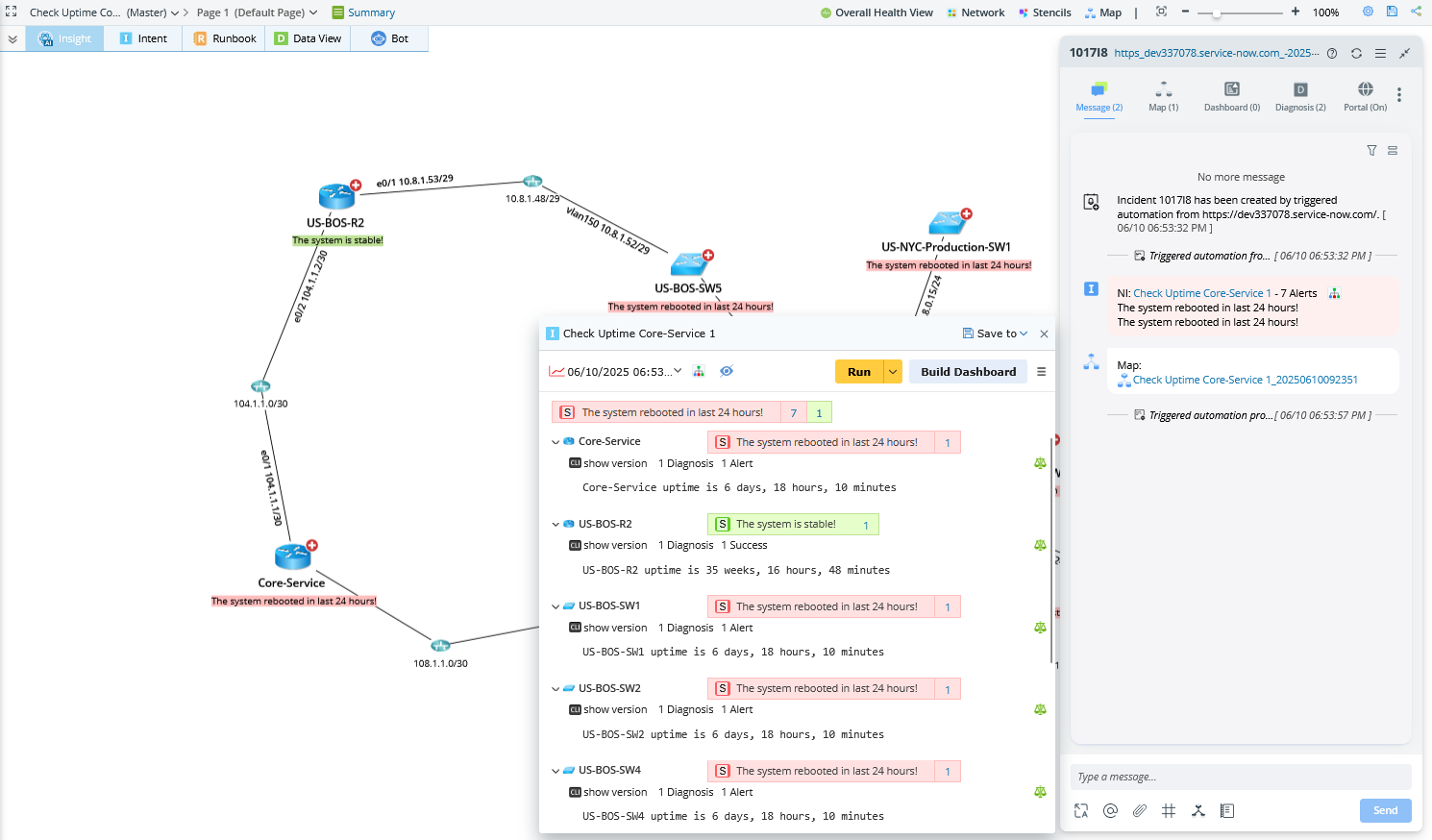Click the Type a message input field
The width and height of the screenshot is (1432, 840).
[1241, 777]
